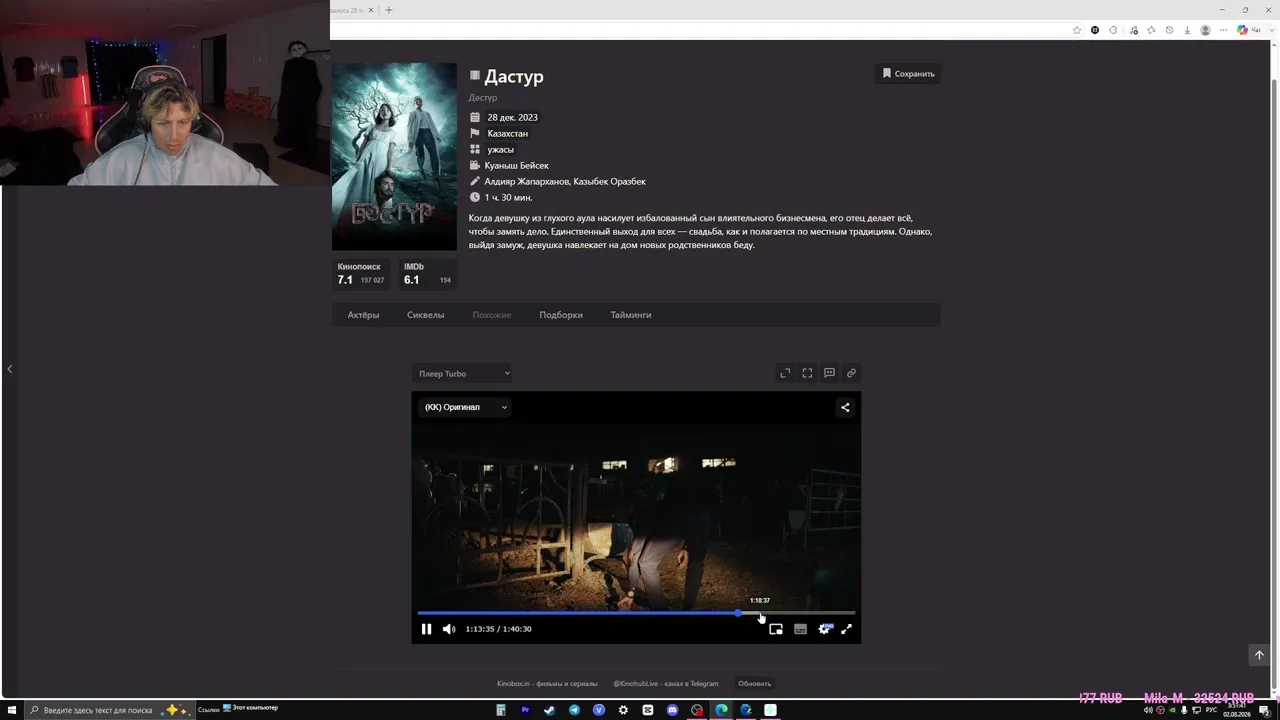Open the Похожие tab
The height and width of the screenshot is (720, 1280).
coord(492,315)
